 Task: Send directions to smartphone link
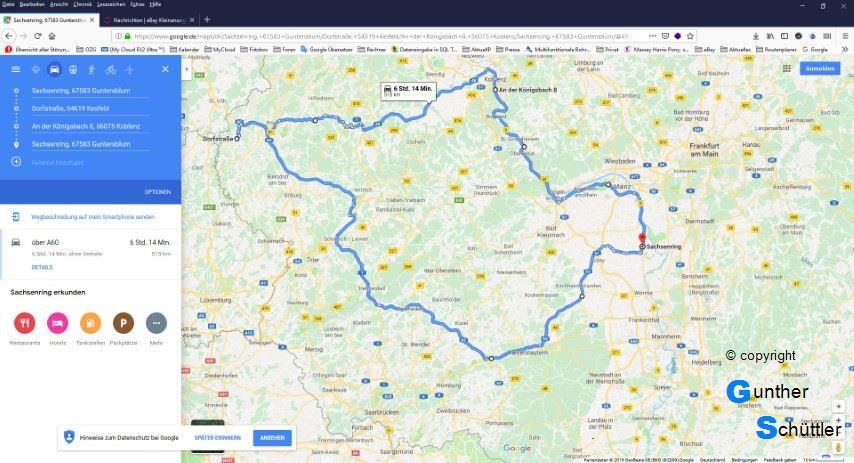(x=93, y=217)
